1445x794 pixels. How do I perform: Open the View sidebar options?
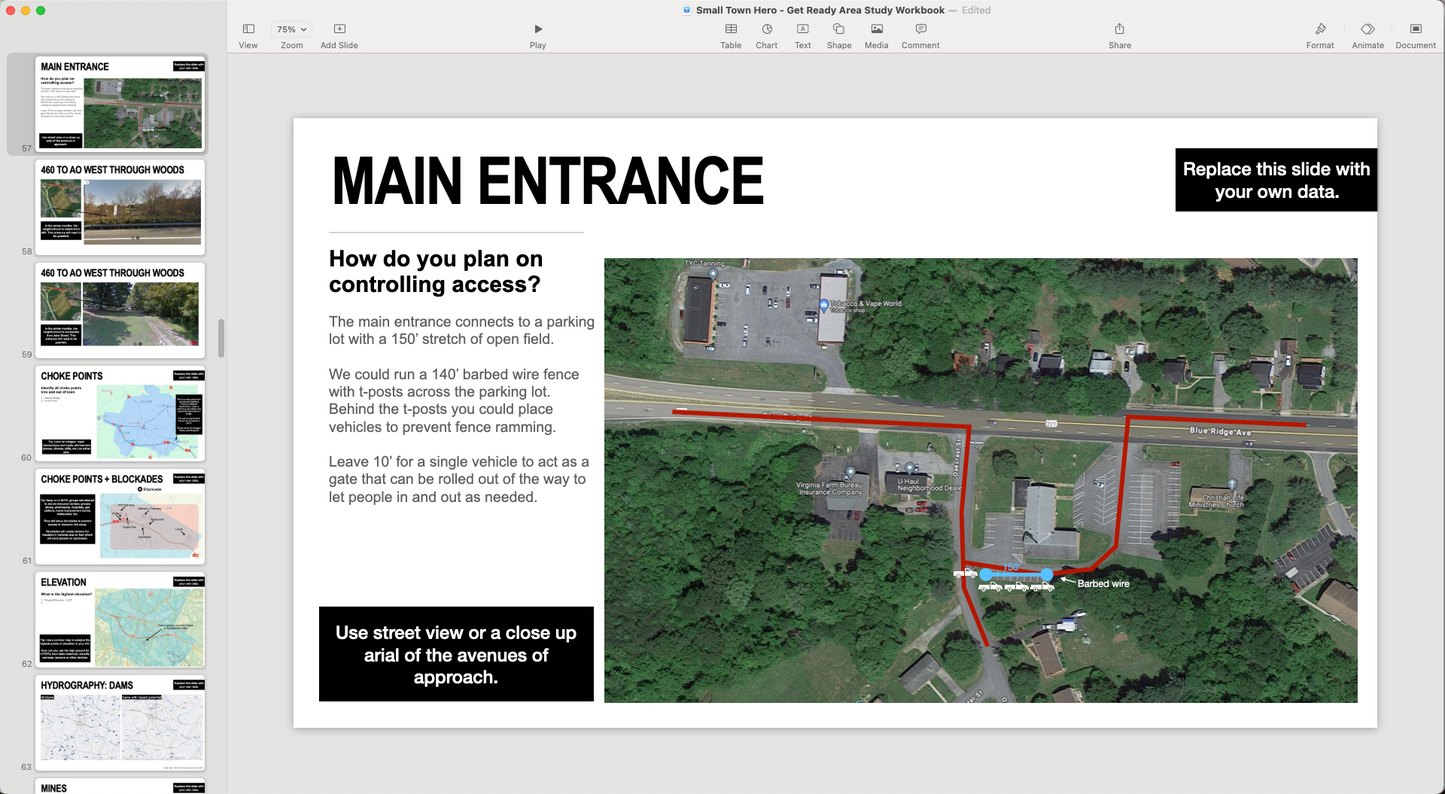click(248, 35)
